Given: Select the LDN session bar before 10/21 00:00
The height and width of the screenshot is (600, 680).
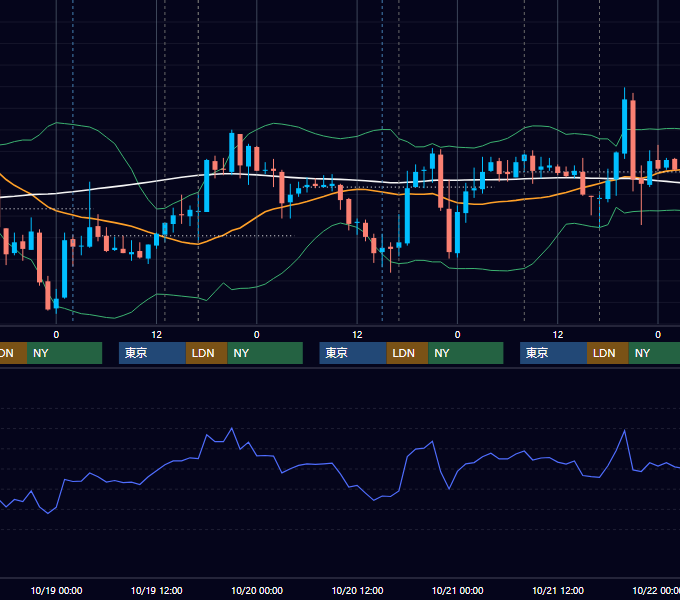Looking at the screenshot, I should point(407,353).
